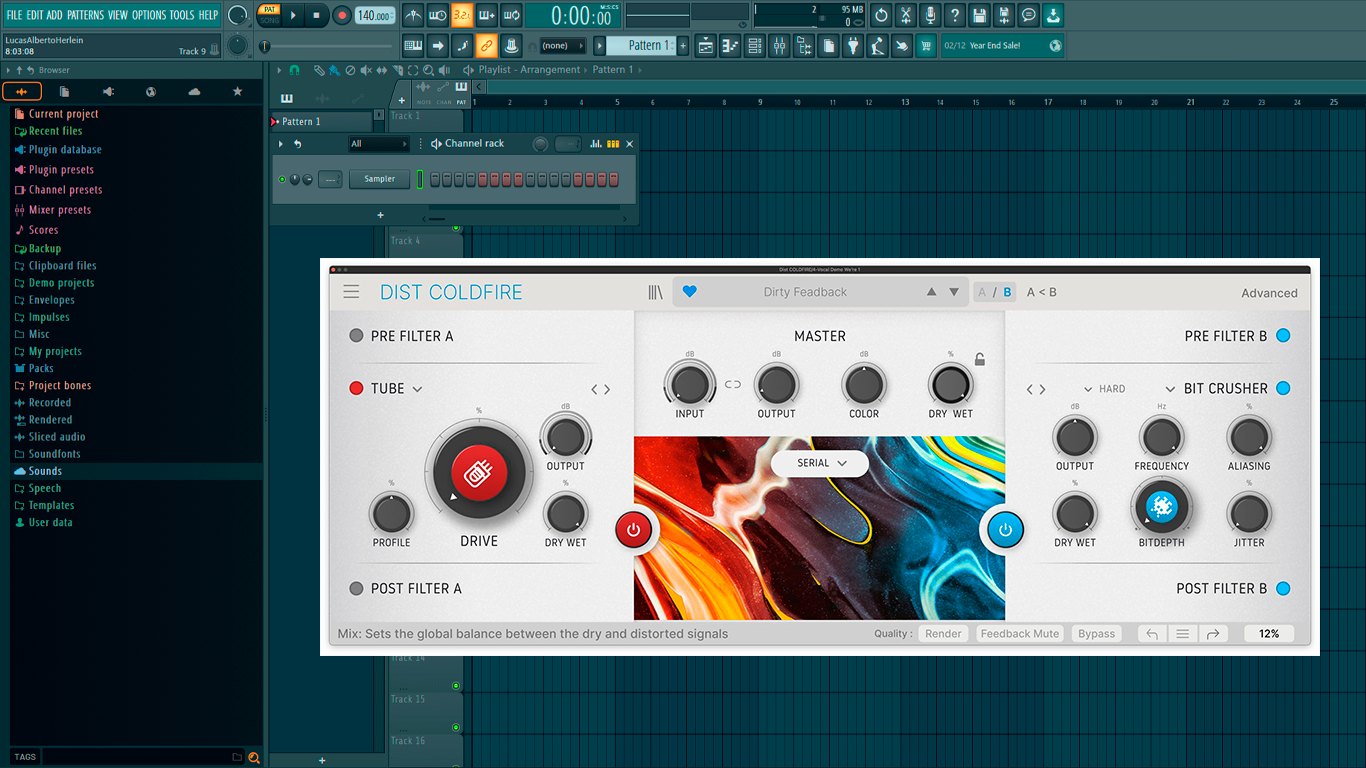Open the mixer from toolbar
Viewport: 1366px width, 768px height.
pyautogui.click(x=780, y=46)
